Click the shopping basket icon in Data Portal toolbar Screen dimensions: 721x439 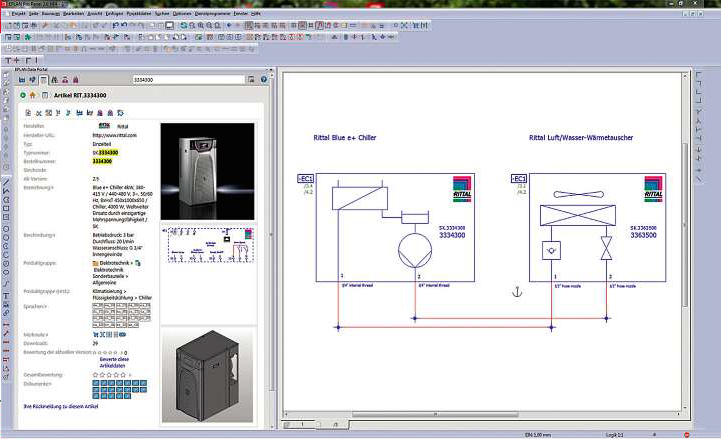[76, 80]
